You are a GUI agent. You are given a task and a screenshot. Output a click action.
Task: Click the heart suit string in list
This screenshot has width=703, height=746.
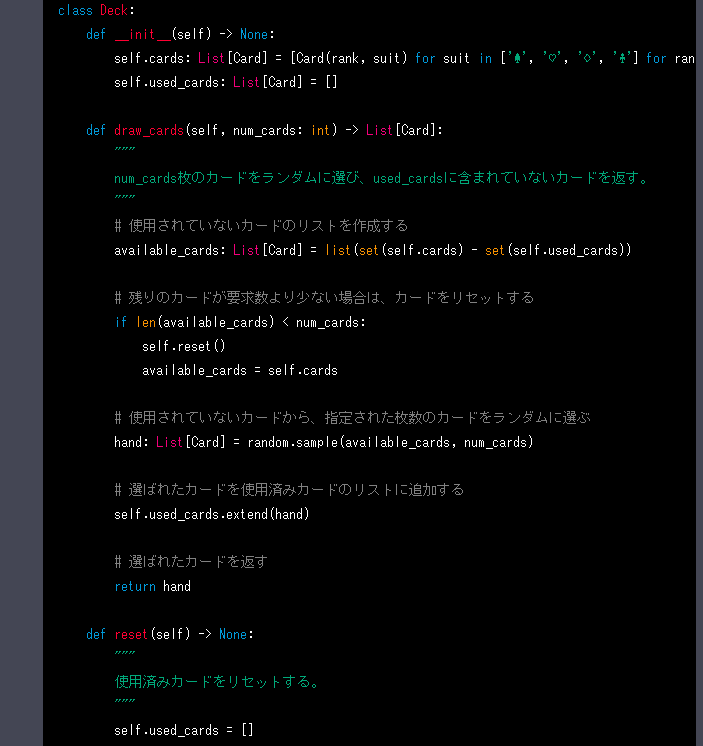click(552, 58)
